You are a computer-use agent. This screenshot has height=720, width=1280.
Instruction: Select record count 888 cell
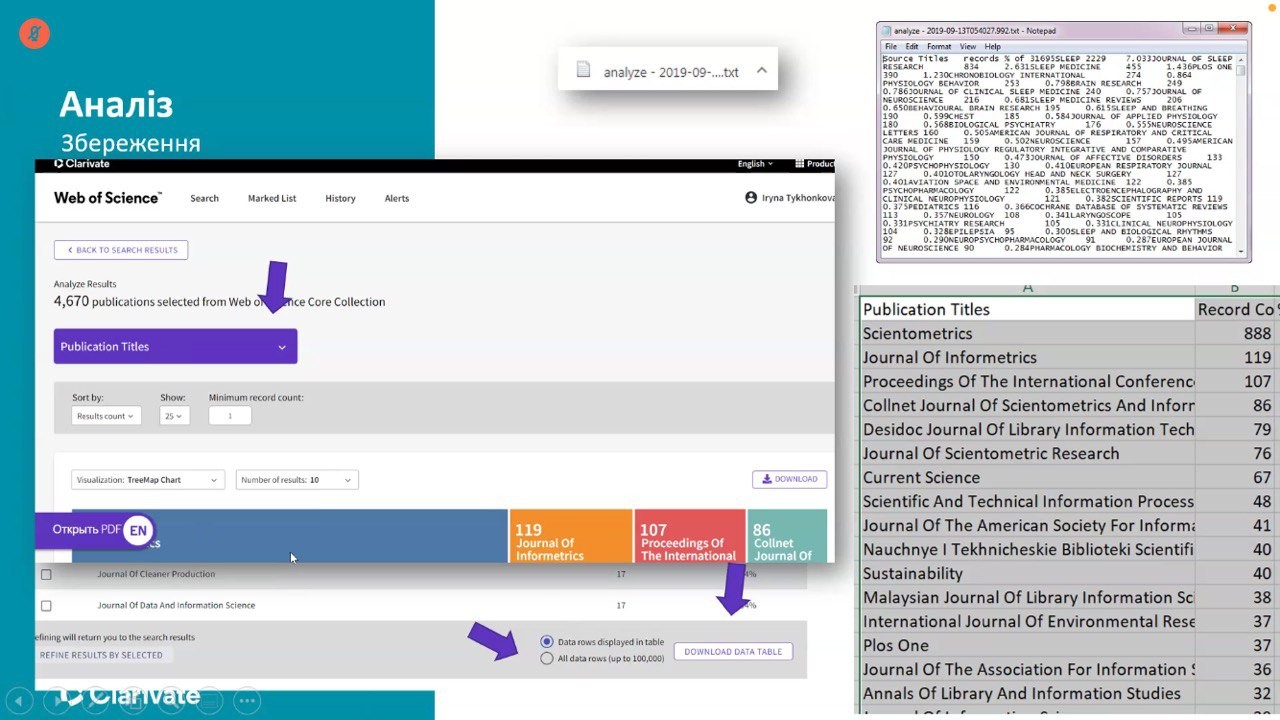click(1237, 334)
